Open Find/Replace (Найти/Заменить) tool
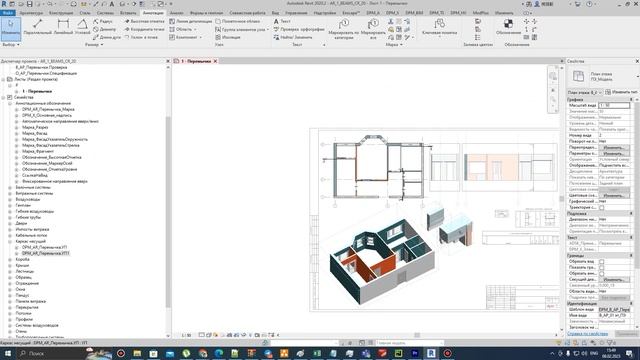Viewport: 640px width, 360px height. (293, 37)
